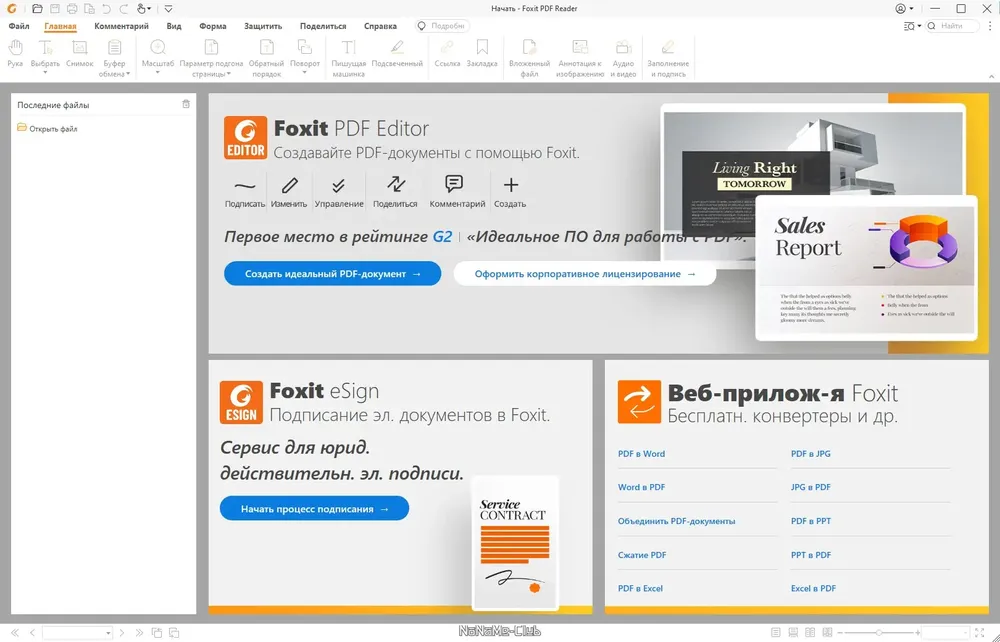The width and height of the screenshot is (1000, 642).
Task: Click the first page double-arrow in status bar
Action: point(15,632)
